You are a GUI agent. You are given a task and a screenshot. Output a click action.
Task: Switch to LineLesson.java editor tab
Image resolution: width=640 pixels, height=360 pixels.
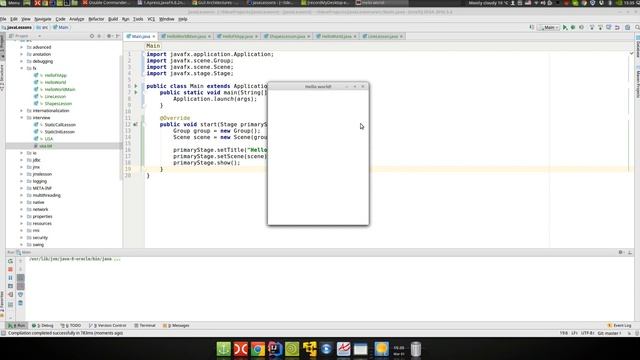tap(382, 36)
